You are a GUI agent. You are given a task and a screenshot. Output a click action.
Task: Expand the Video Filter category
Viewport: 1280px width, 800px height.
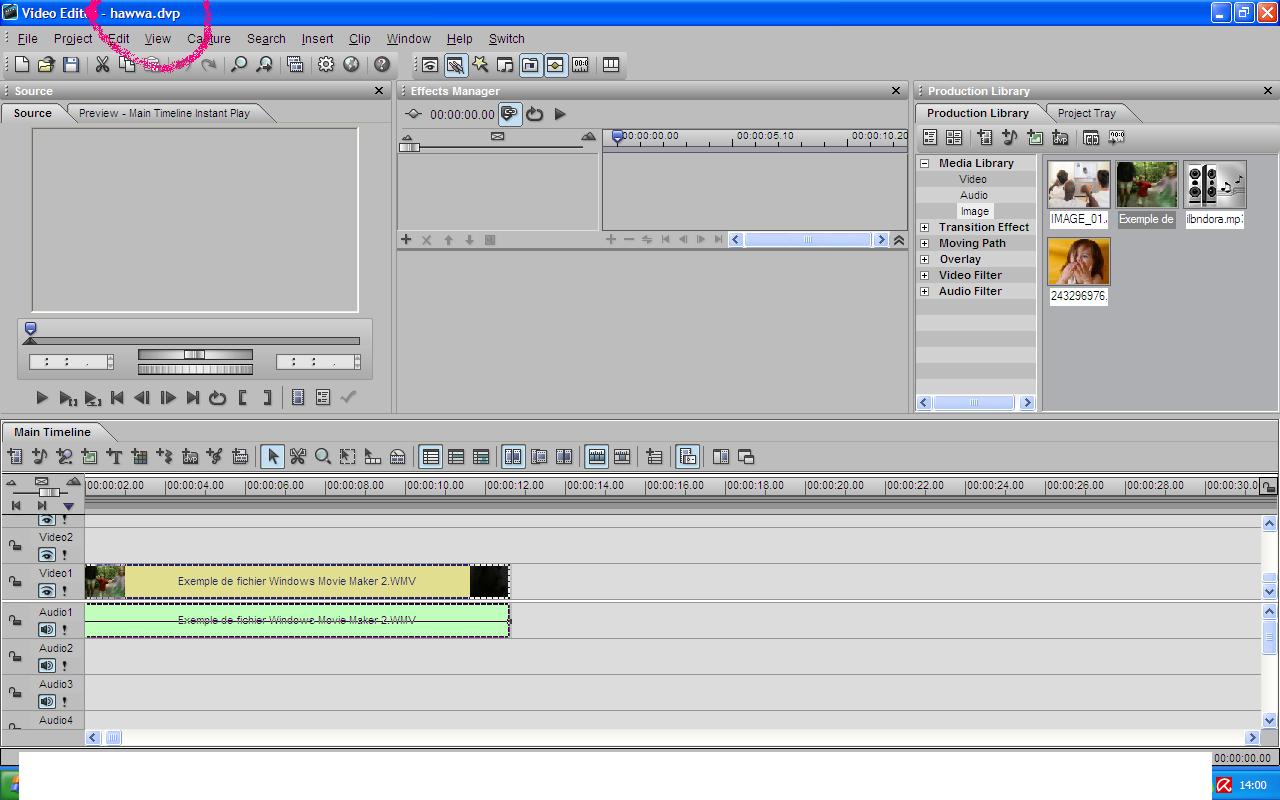pyautogui.click(x=924, y=275)
